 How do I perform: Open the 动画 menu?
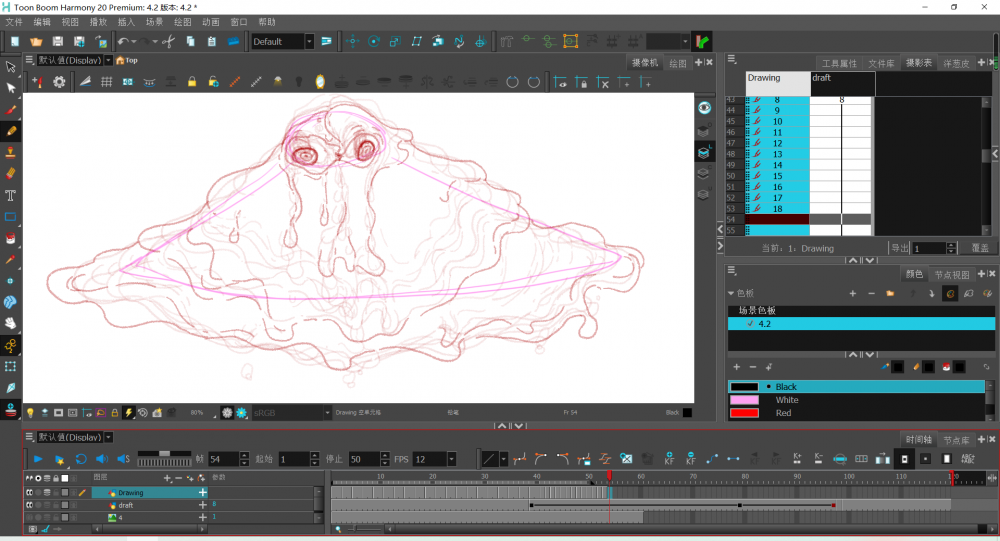(x=211, y=21)
